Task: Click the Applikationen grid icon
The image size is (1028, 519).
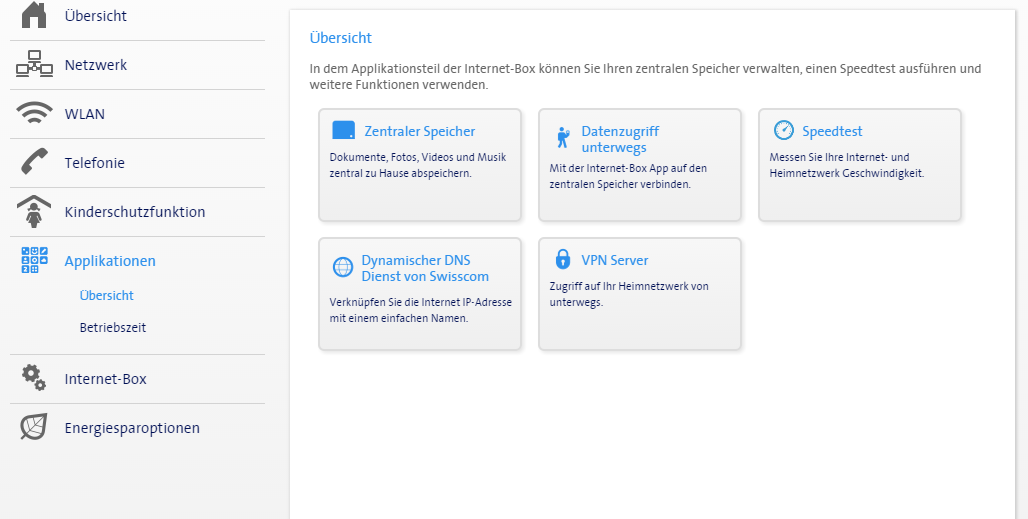Action: (x=34, y=260)
